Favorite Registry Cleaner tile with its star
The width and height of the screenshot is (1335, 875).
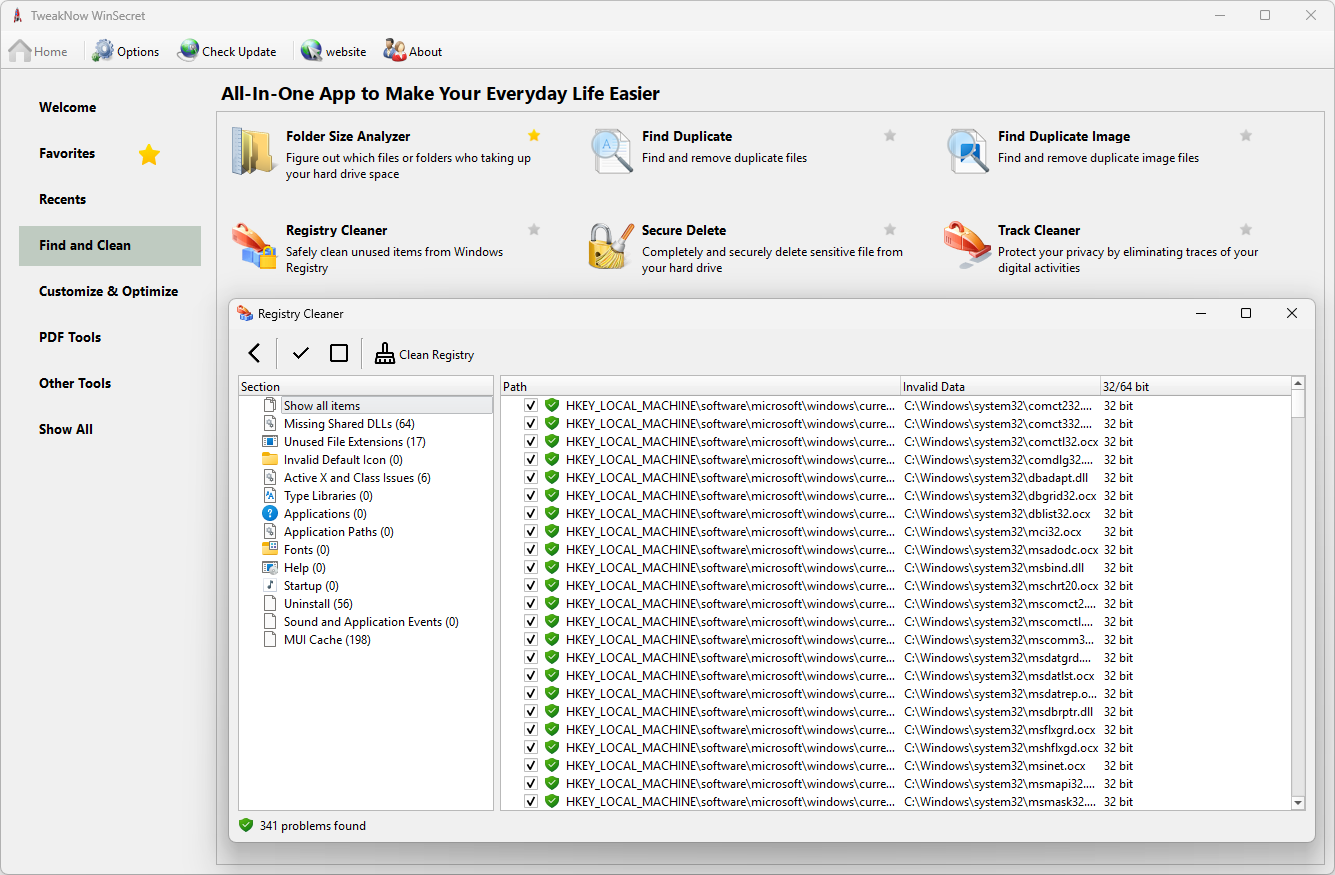point(534,230)
